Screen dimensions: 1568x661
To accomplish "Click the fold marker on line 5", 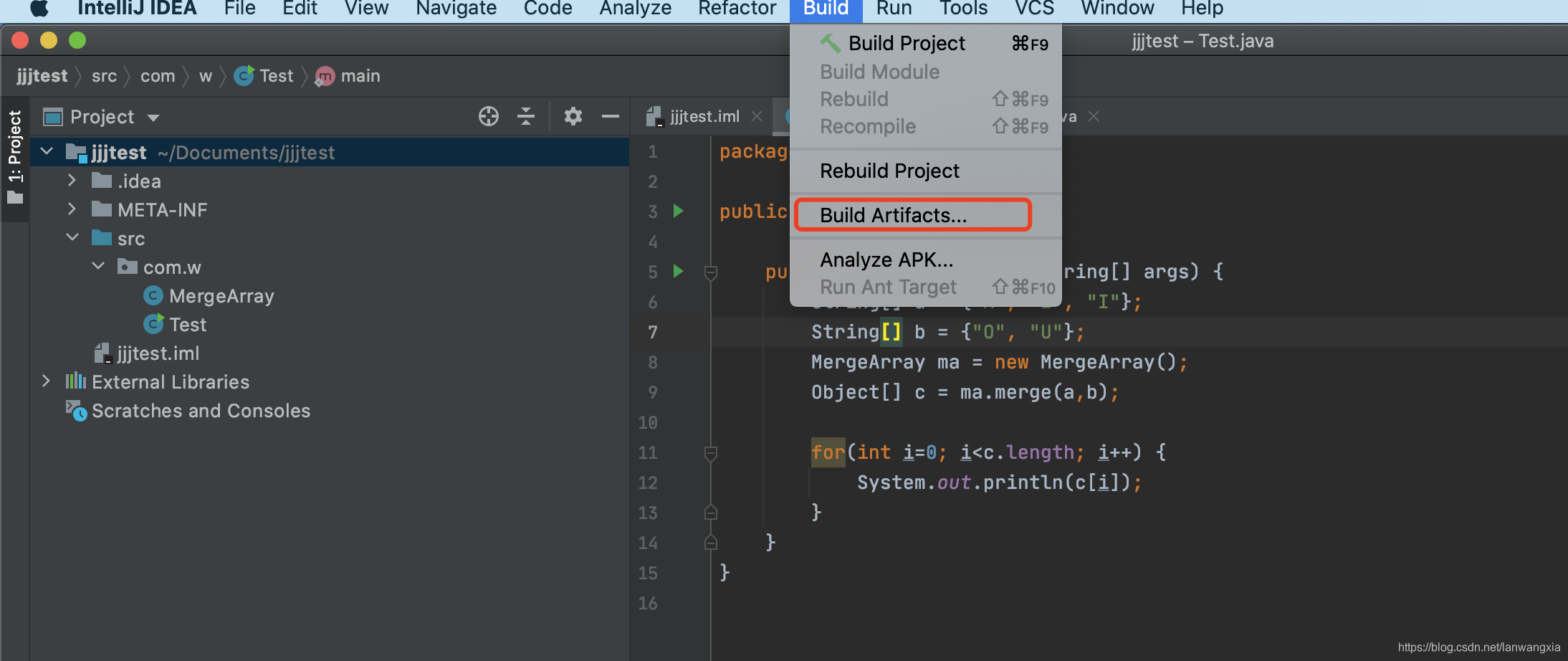I will tap(711, 272).
